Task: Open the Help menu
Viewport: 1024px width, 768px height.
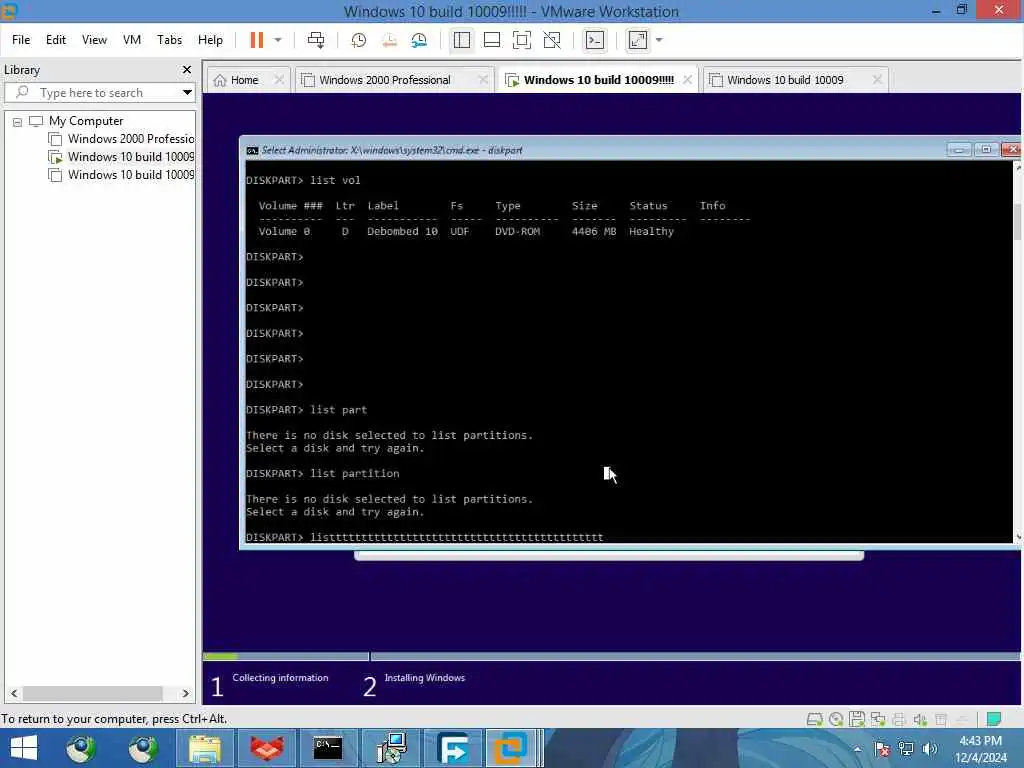Action: pyautogui.click(x=210, y=40)
